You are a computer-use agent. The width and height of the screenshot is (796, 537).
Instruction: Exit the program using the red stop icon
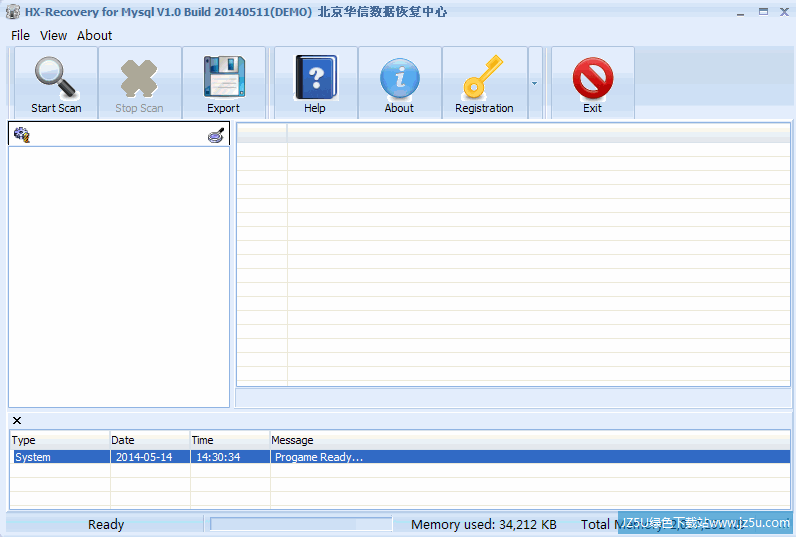(x=593, y=84)
